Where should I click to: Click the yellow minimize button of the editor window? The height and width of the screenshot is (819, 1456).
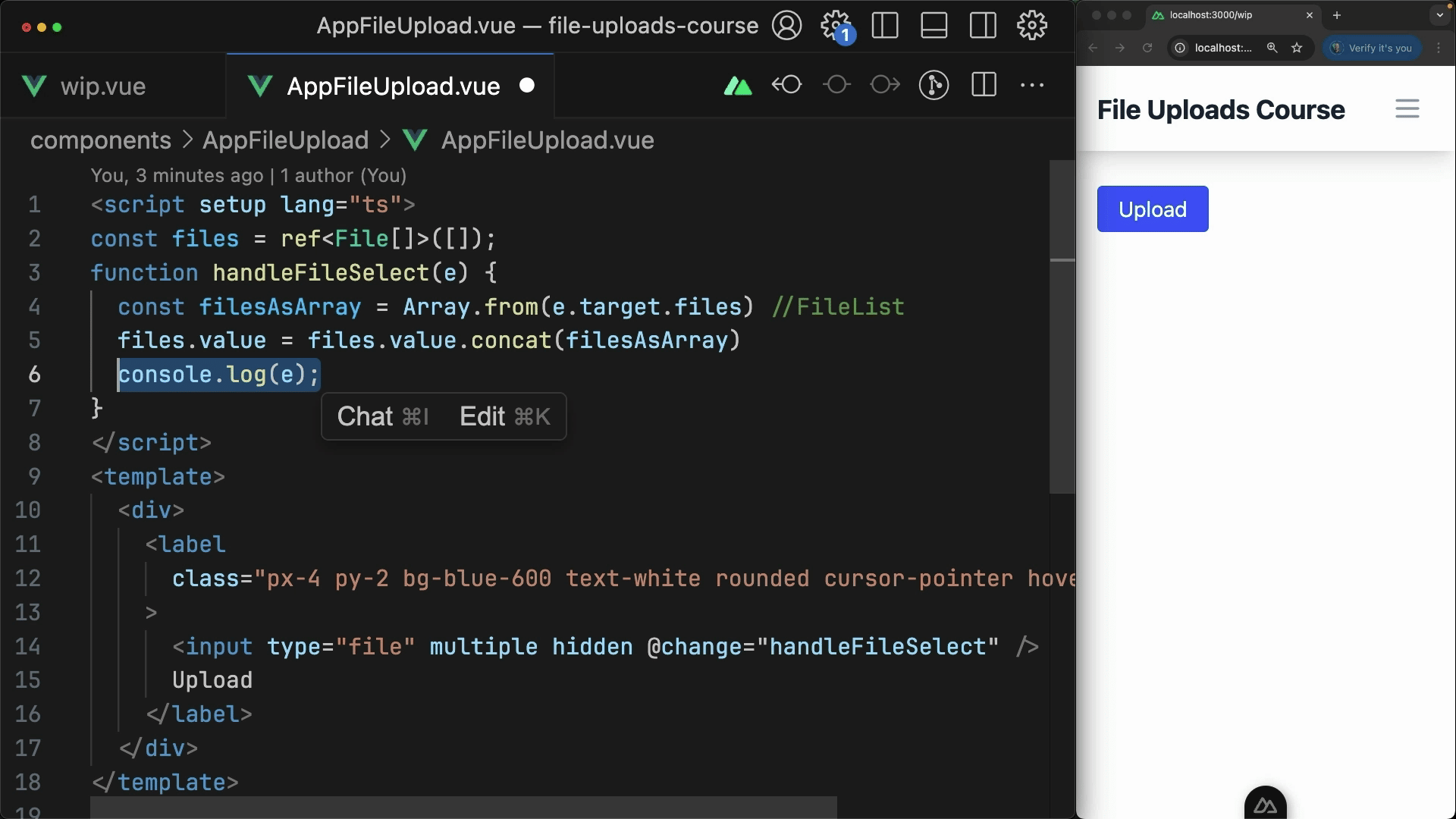(42, 27)
